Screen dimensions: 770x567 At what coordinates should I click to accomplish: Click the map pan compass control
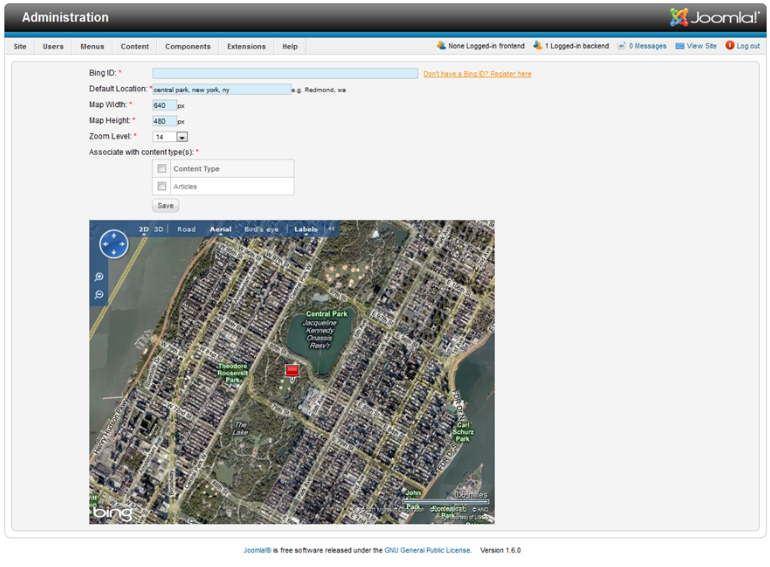coord(114,244)
